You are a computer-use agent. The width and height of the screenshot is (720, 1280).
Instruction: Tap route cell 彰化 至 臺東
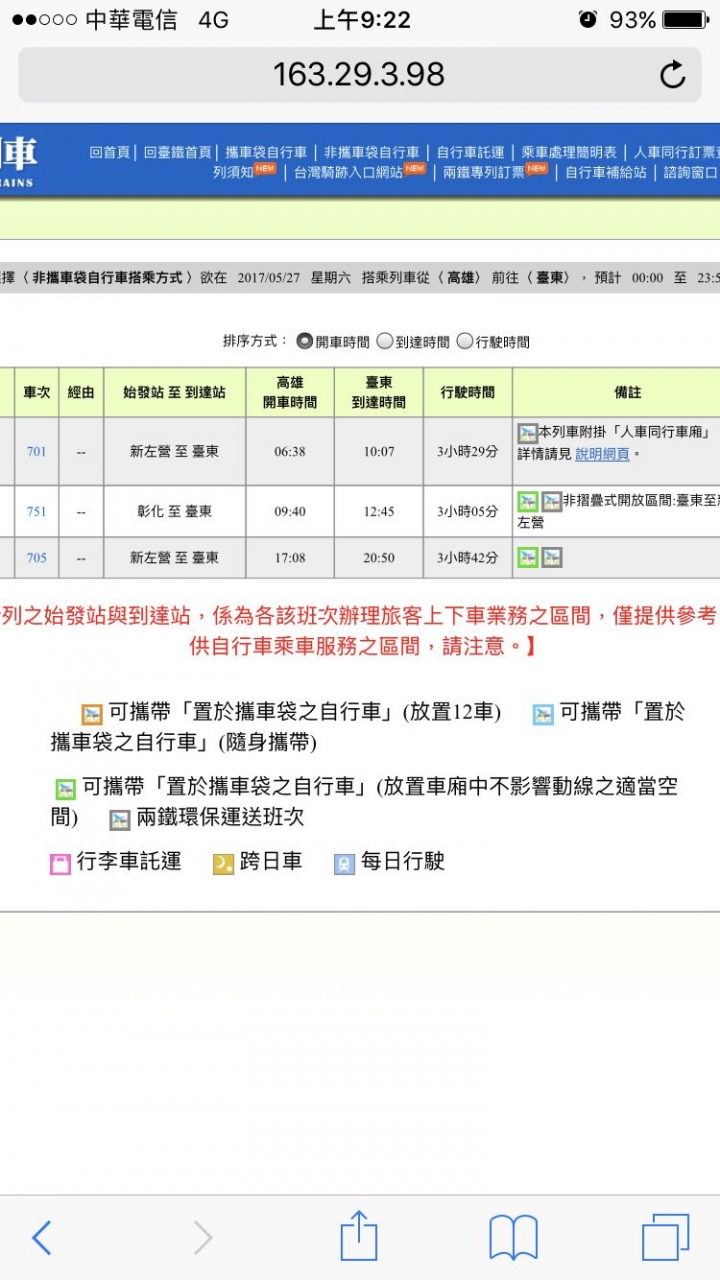(175, 511)
